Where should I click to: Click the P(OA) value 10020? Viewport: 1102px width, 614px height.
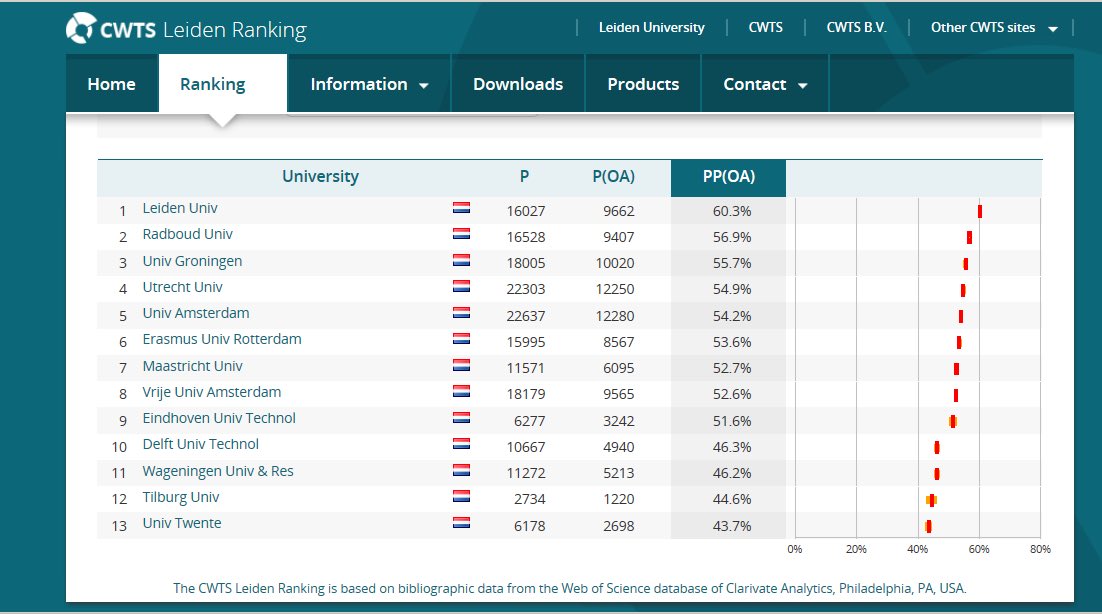pos(615,263)
